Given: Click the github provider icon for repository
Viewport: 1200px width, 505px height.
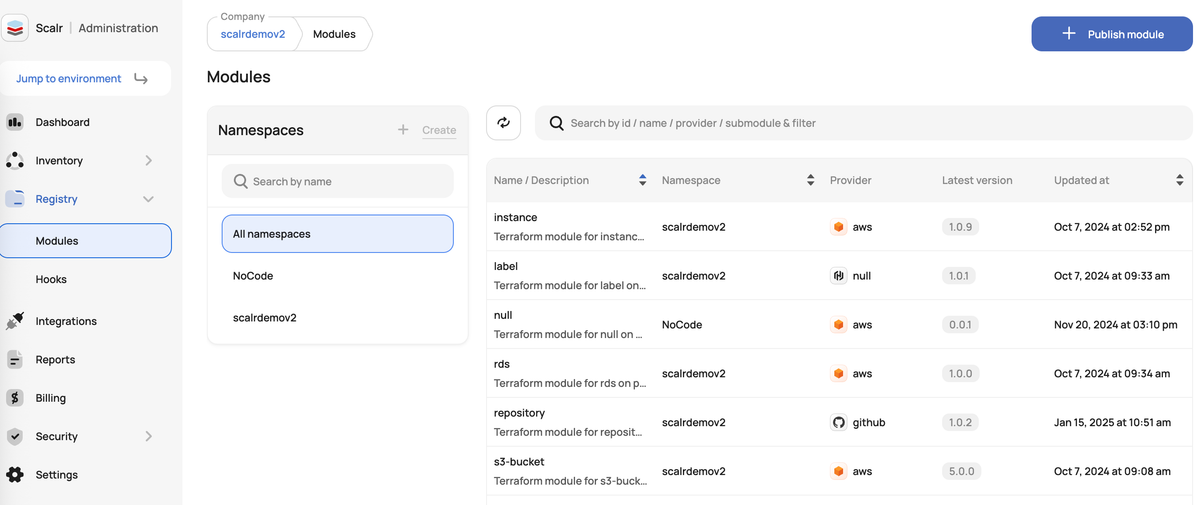Looking at the screenshot, I should tap(838, 422).
